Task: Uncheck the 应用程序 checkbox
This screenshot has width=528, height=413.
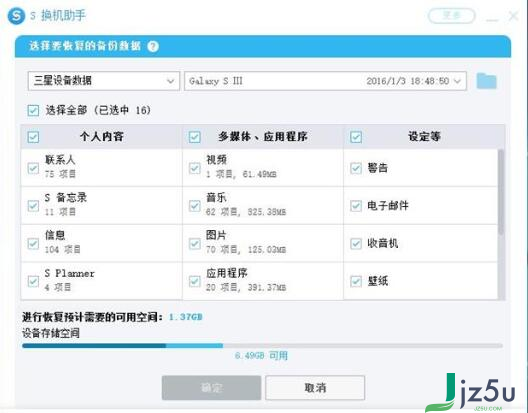Action: pos(195,281)
